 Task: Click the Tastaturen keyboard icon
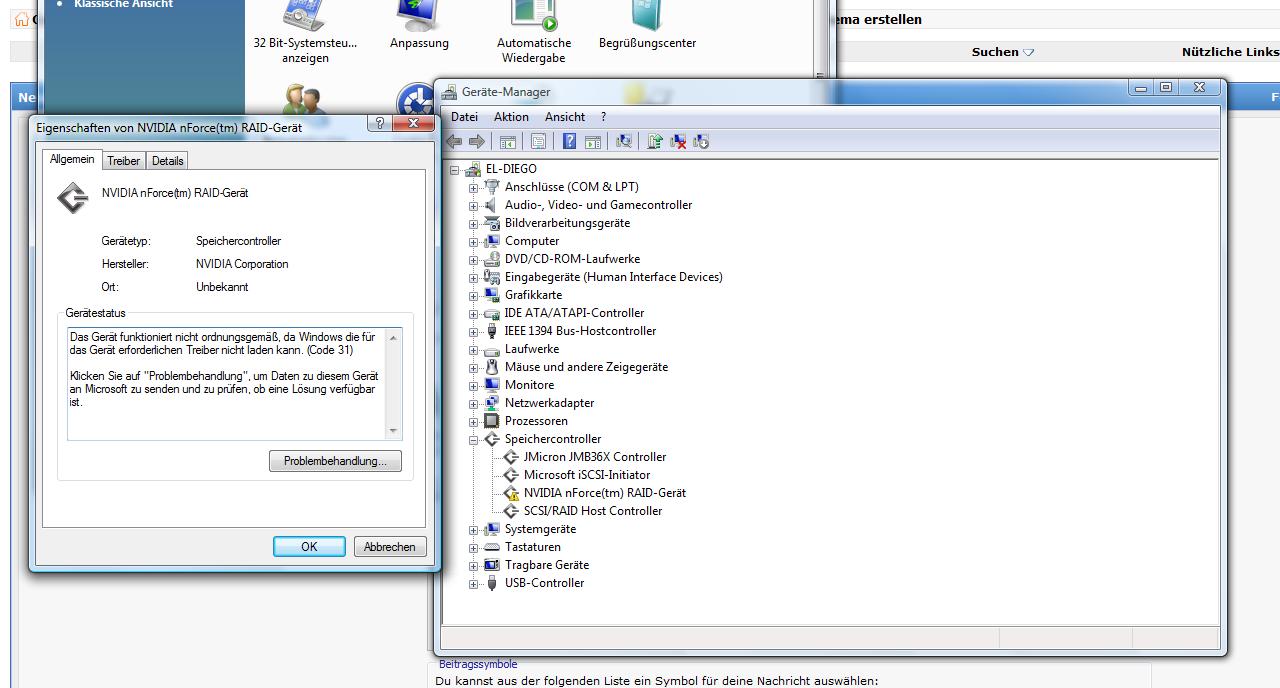(x=492, y=547)
